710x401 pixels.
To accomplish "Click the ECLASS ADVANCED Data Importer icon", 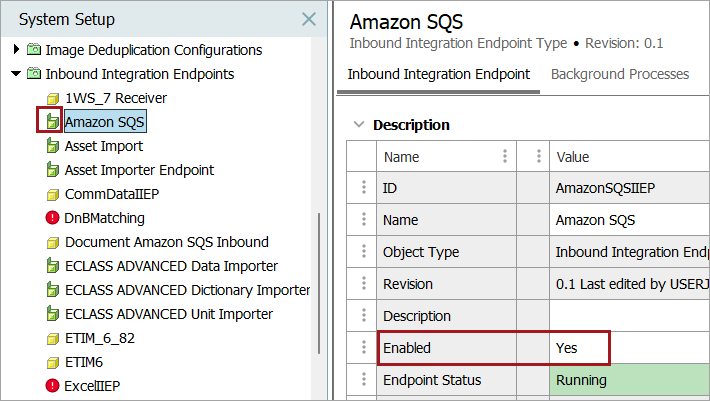I will (x=52, y=266).
